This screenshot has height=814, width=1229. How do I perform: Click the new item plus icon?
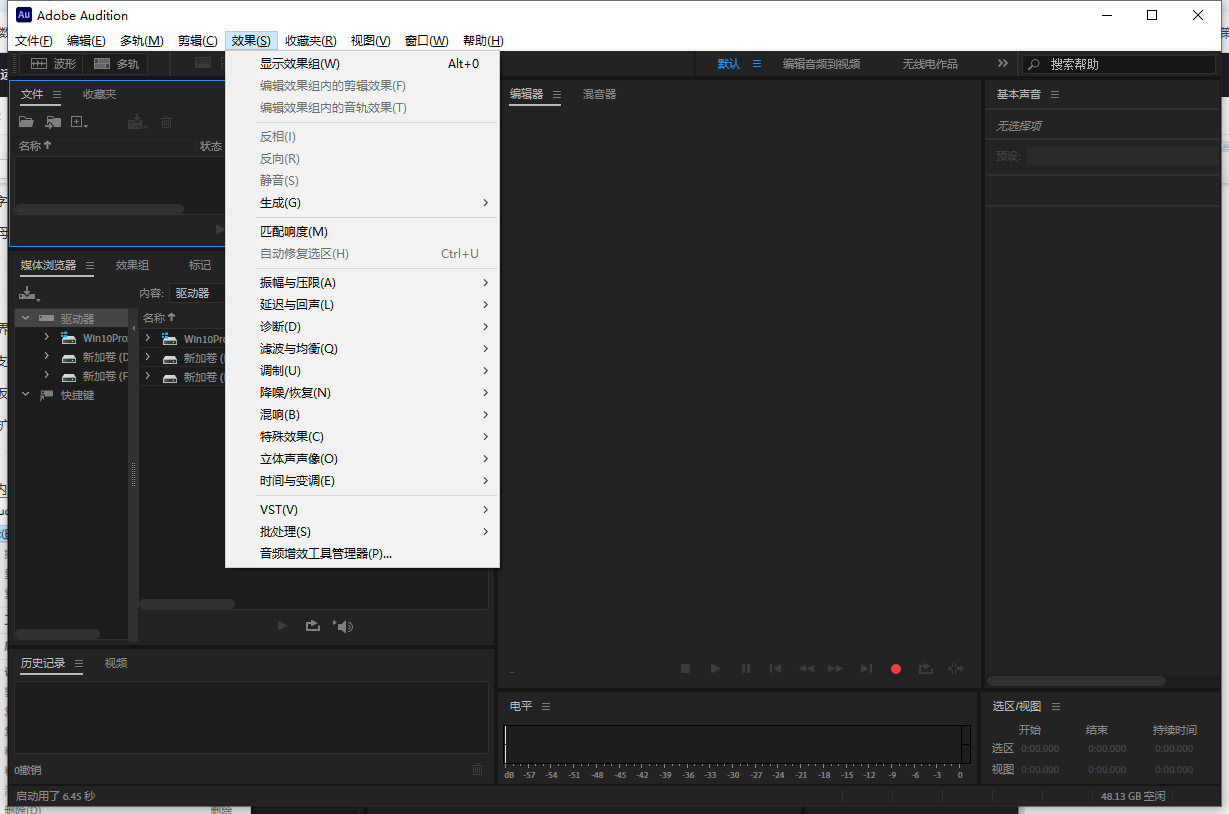click(x=78, y=121)
